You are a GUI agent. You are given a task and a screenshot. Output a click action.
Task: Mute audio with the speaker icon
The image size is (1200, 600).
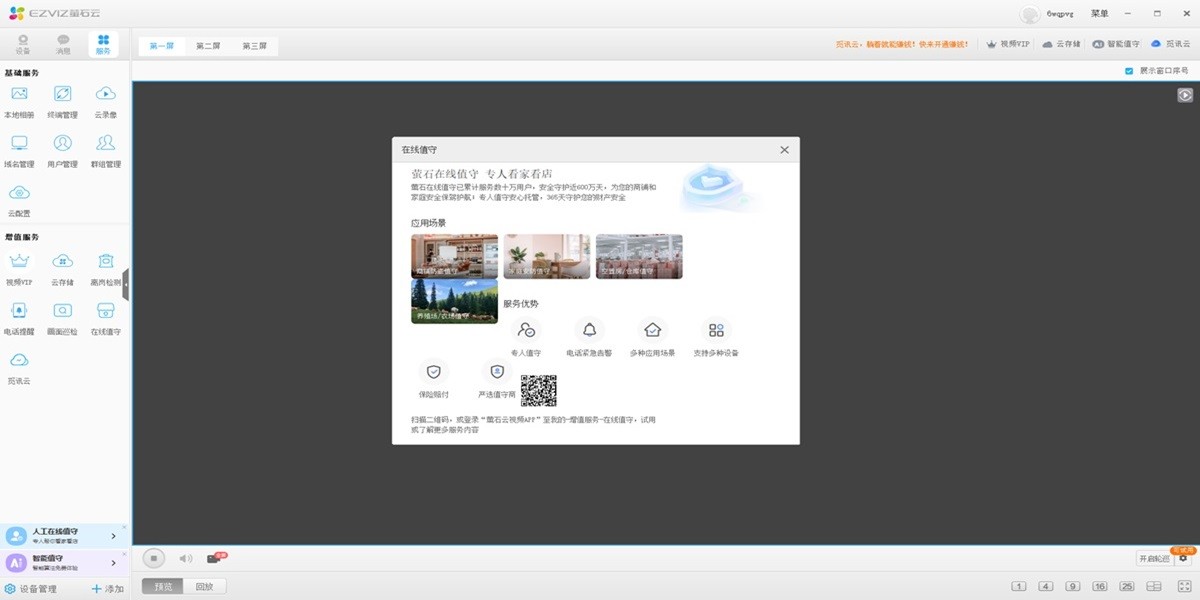185,558
